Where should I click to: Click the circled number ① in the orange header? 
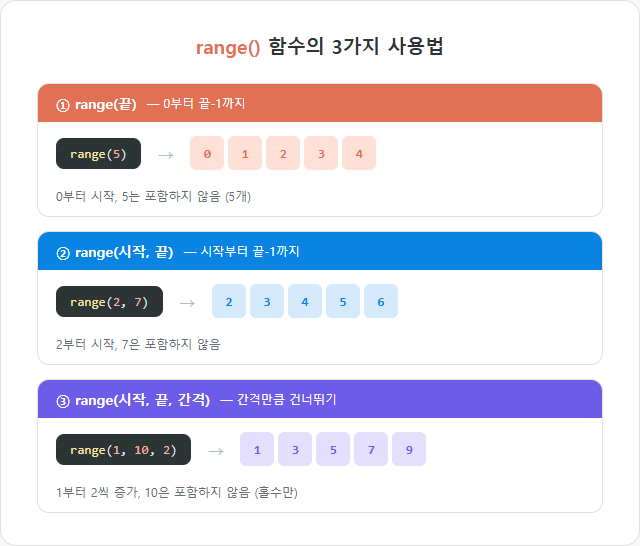tap(63, 106)
